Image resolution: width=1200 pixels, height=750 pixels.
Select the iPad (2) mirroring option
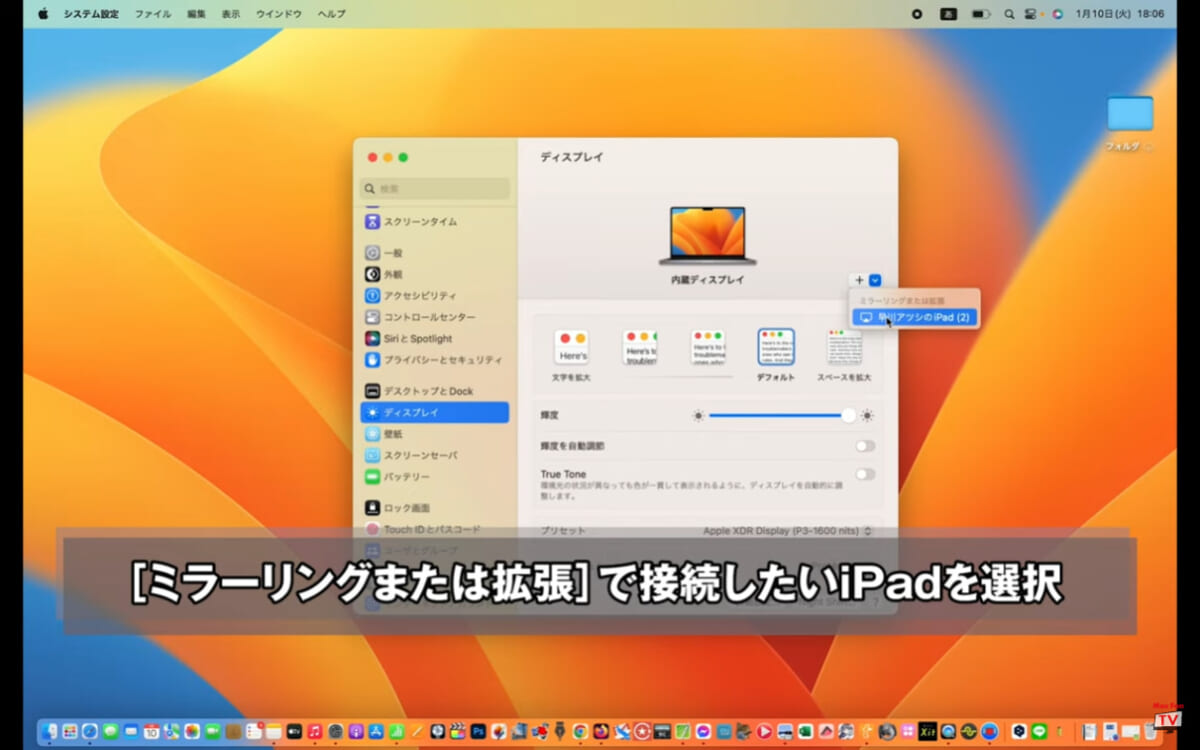click(915, 317)
